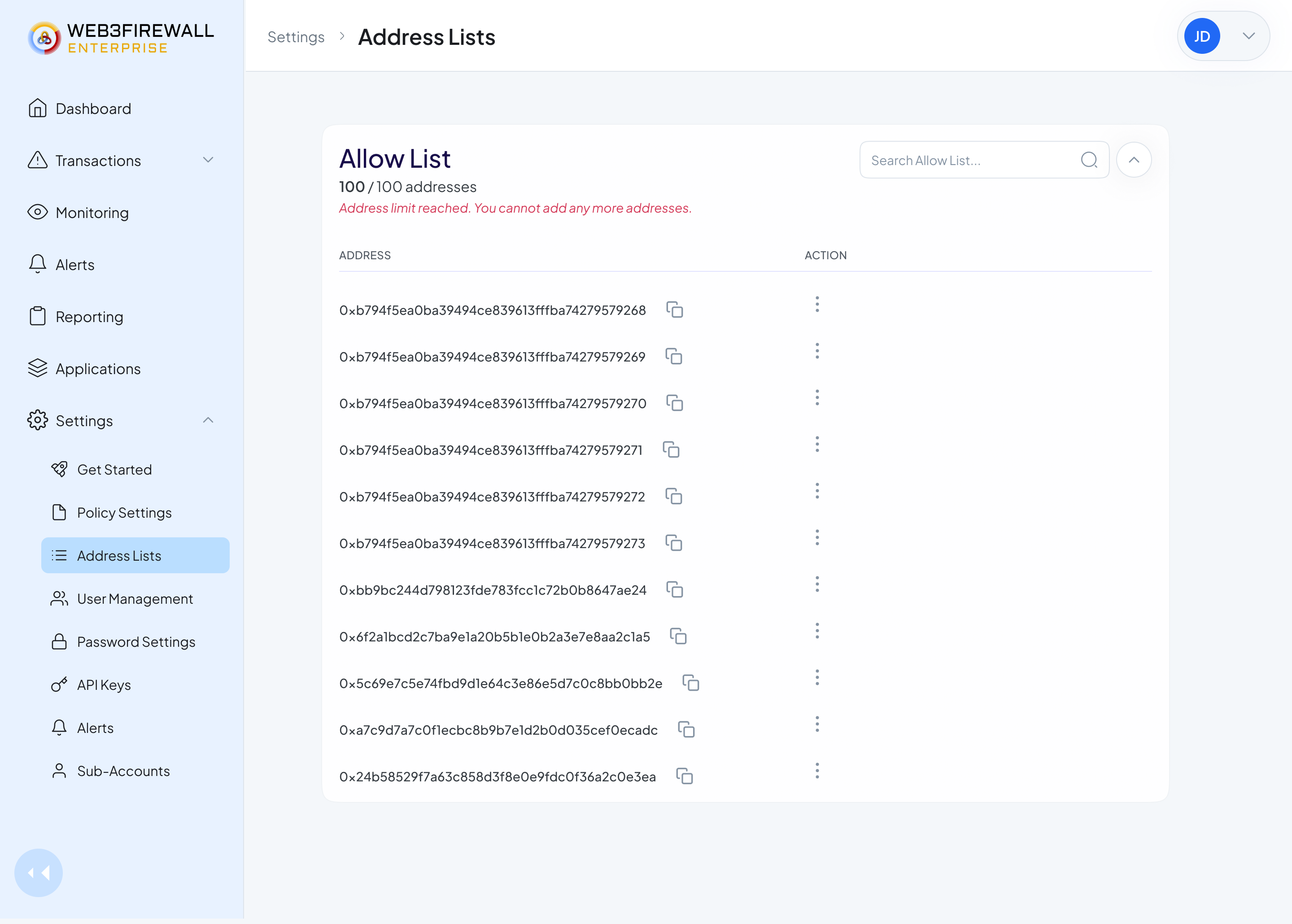
Task: Open the Reporting page
Action: click(x=76, y=317)
